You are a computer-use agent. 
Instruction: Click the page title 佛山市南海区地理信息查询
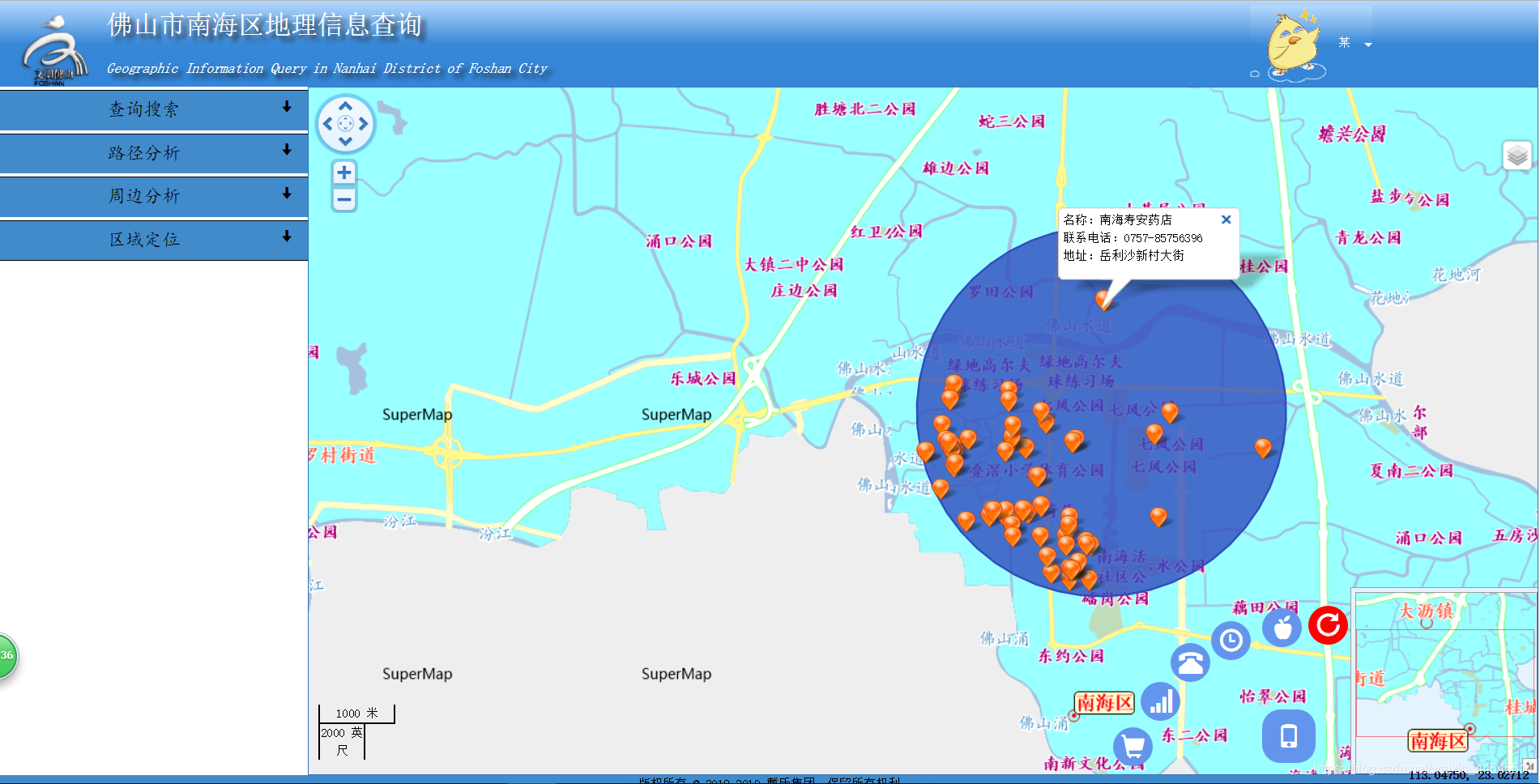click(x=265, y=25)
